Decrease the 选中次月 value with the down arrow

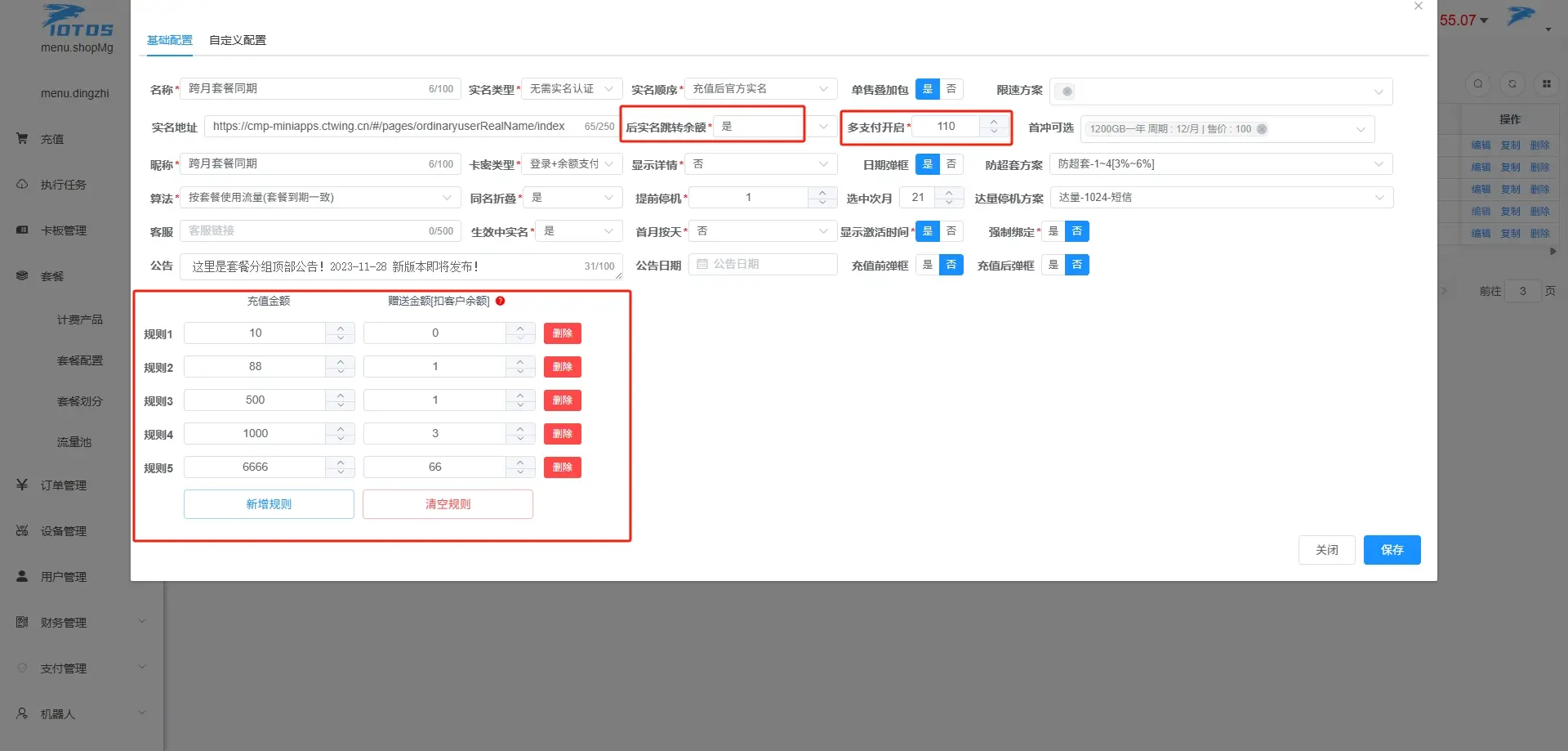click(949, 203)
